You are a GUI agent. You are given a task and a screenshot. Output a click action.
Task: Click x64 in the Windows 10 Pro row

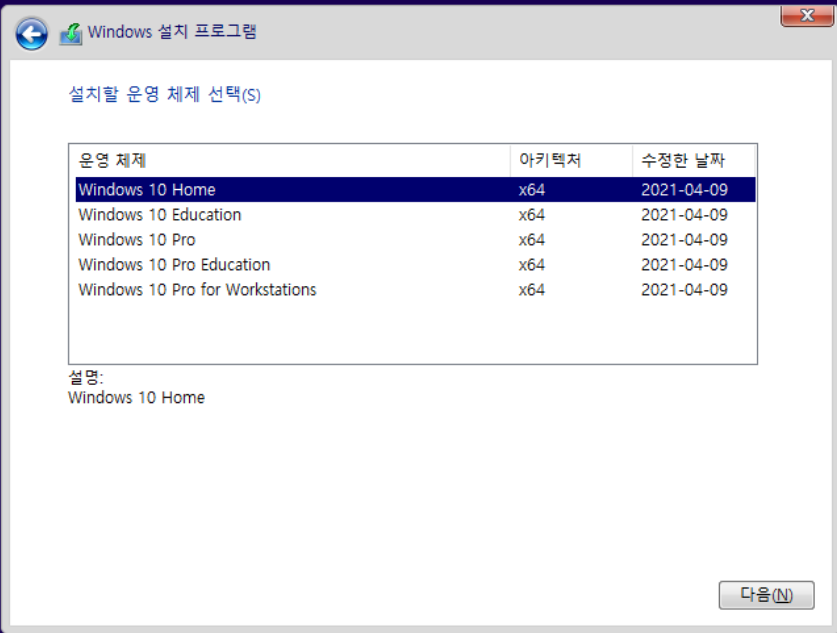point(532,240)
